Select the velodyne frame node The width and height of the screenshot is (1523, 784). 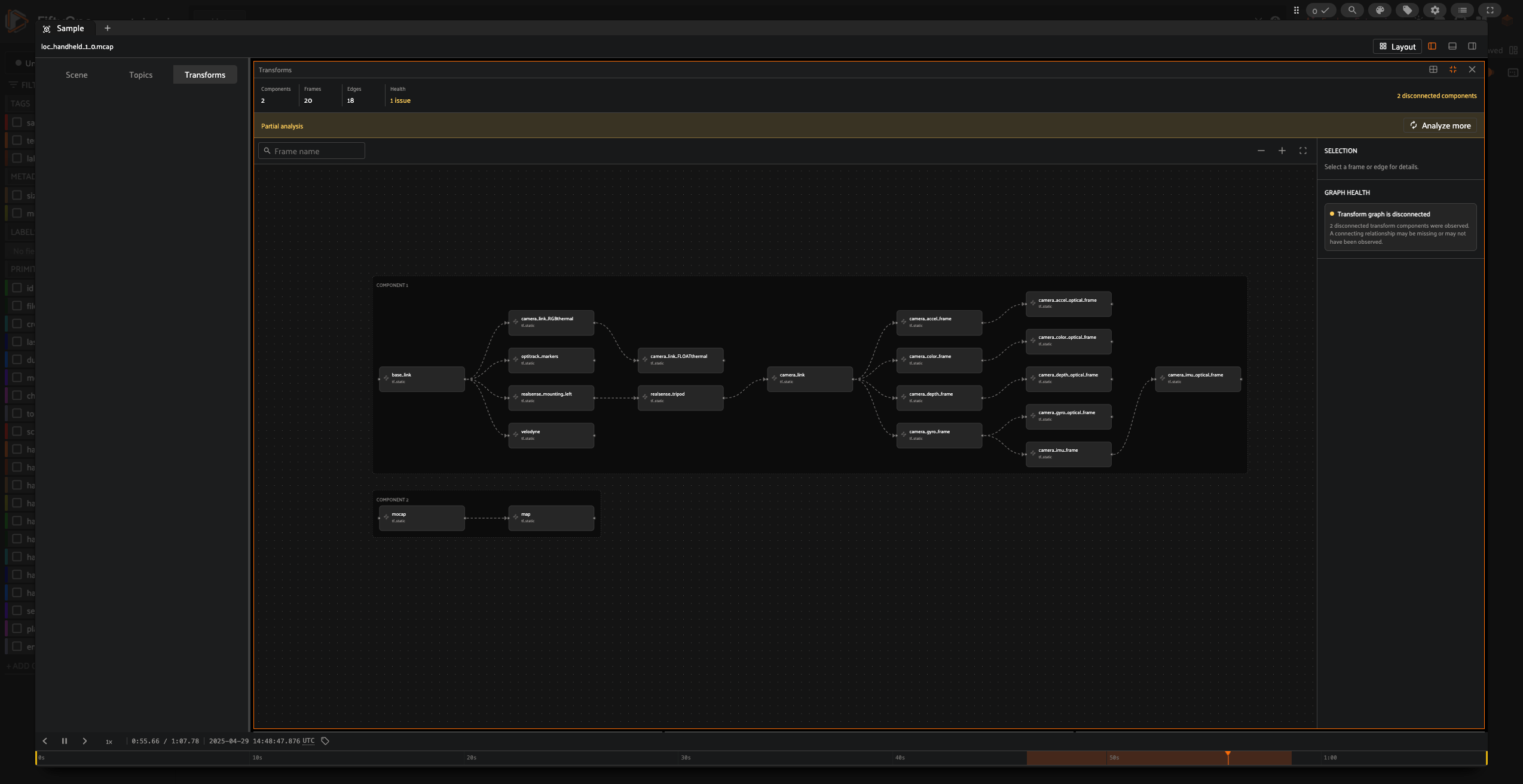coord(551,436)
